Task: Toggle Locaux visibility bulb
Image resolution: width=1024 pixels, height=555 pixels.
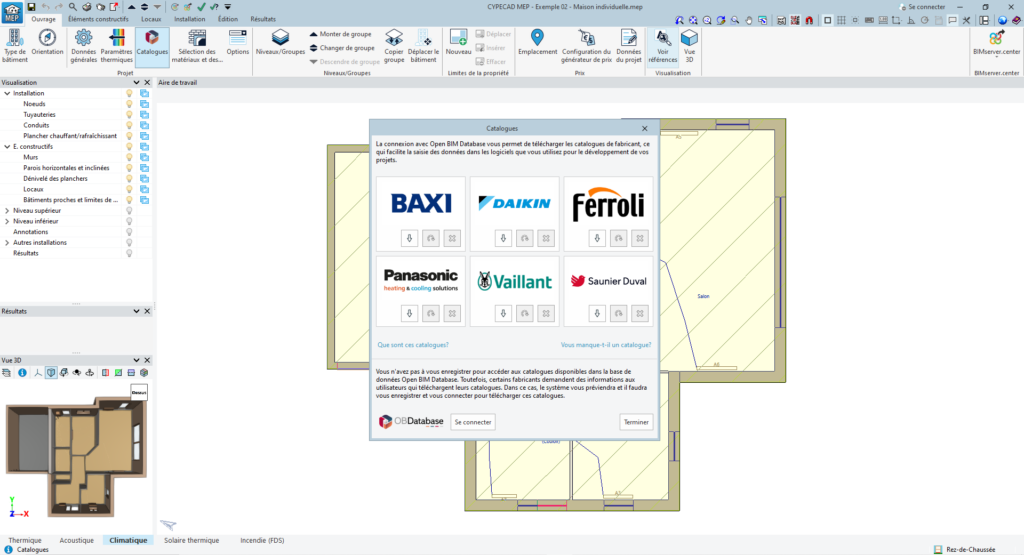Action: pos(129,189)
